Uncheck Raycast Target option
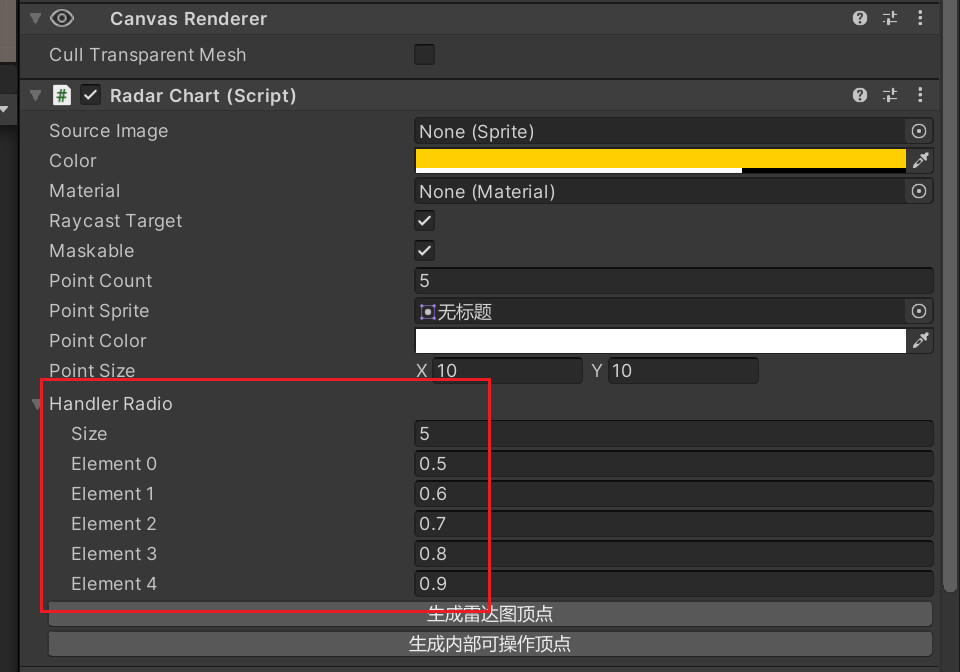The width and height of the screenshot is (960, 672). click(x=425, y=221)
